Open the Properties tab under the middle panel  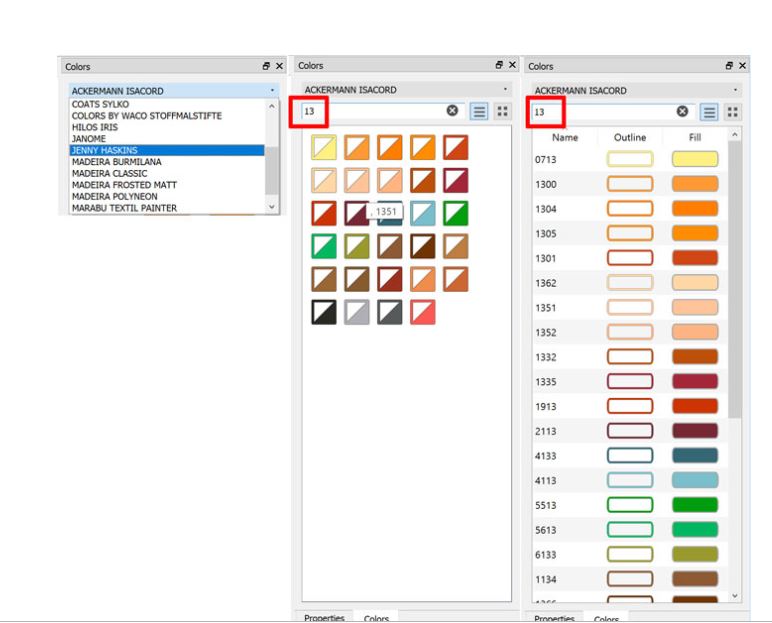tap(323, 617)
